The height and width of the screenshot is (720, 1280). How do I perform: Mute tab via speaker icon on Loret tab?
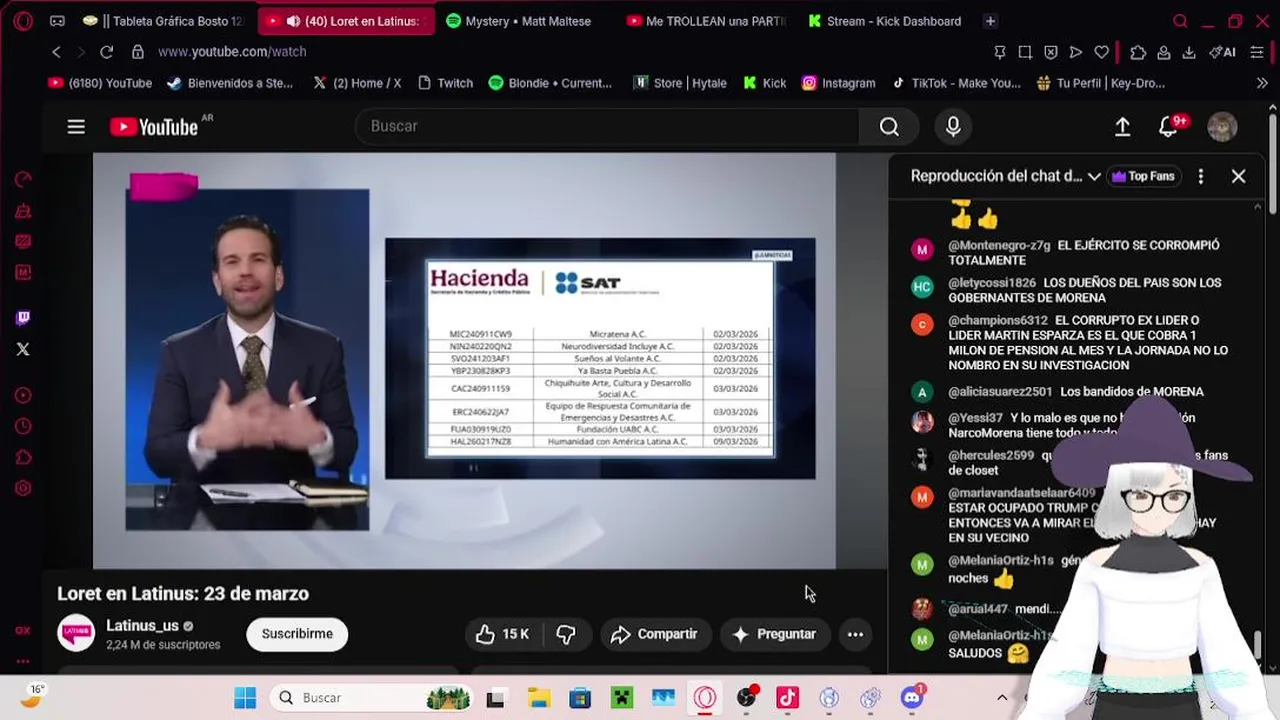(293, 21)
